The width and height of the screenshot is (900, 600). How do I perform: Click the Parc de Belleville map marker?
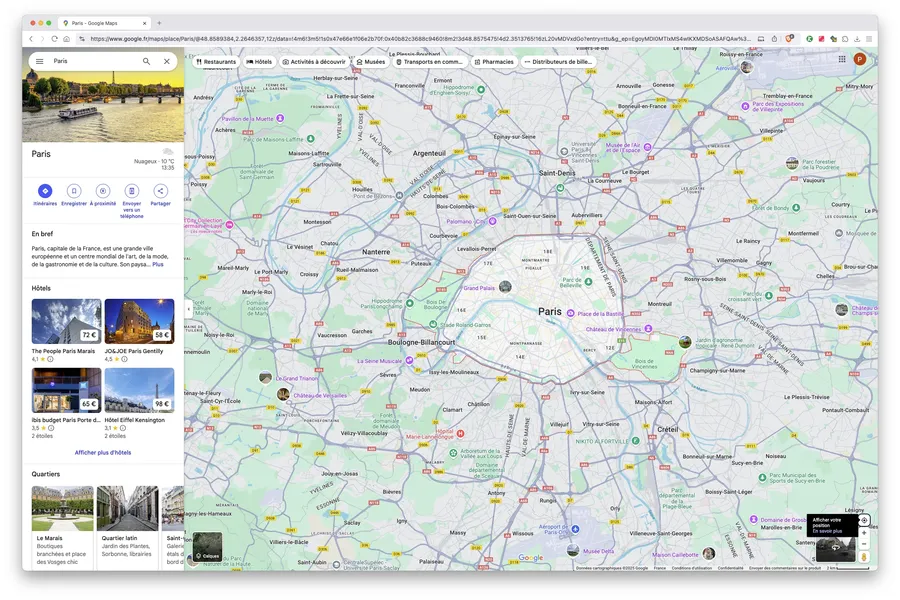click(x=588, y=281)
